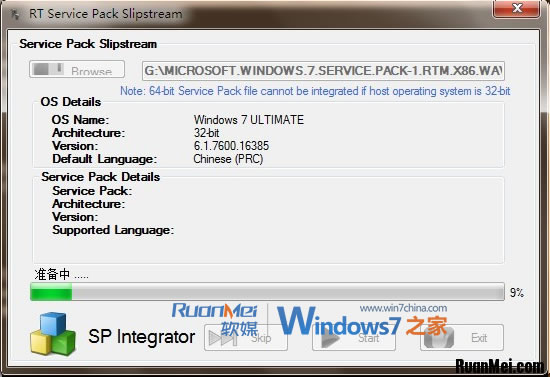Click the 9% progress percentage label
550x377 pixels.
click(517, 292)
